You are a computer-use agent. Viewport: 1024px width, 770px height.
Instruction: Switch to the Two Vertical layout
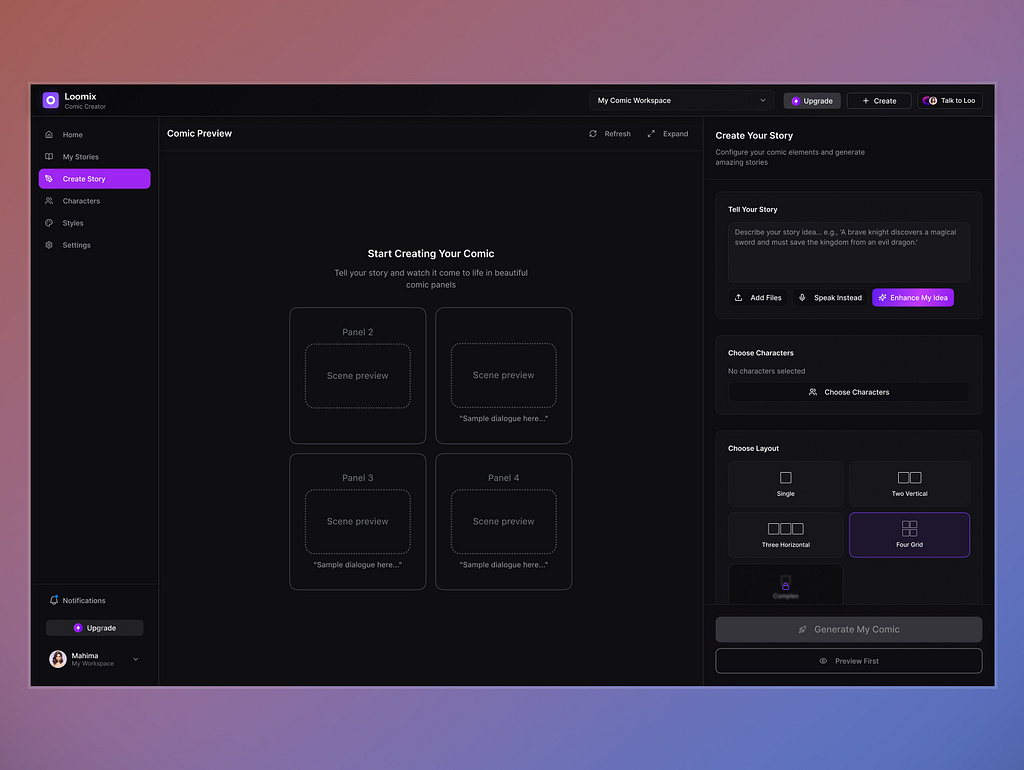point(909,484)
